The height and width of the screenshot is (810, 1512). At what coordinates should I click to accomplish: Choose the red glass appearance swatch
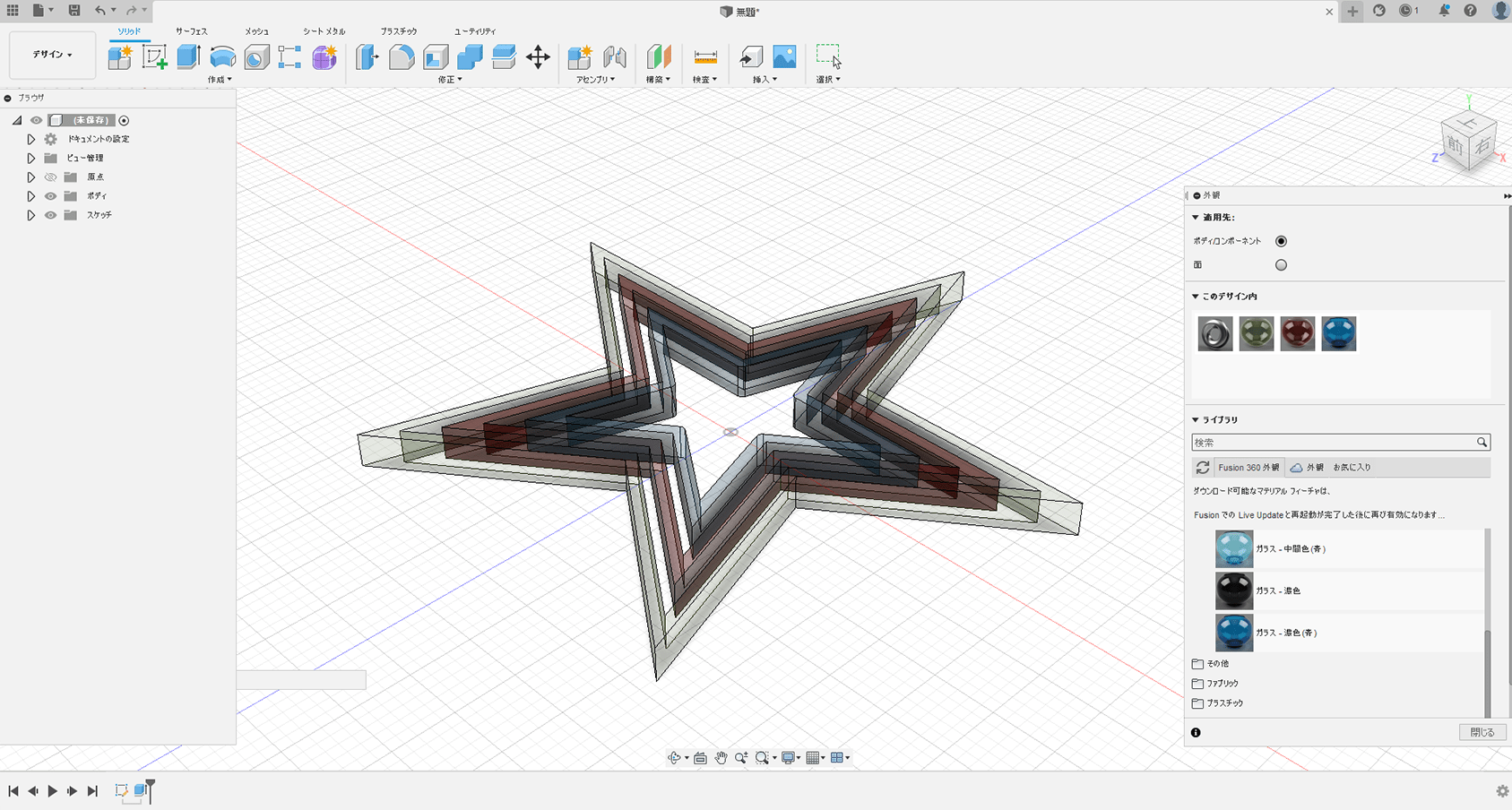pos(1297,333)
